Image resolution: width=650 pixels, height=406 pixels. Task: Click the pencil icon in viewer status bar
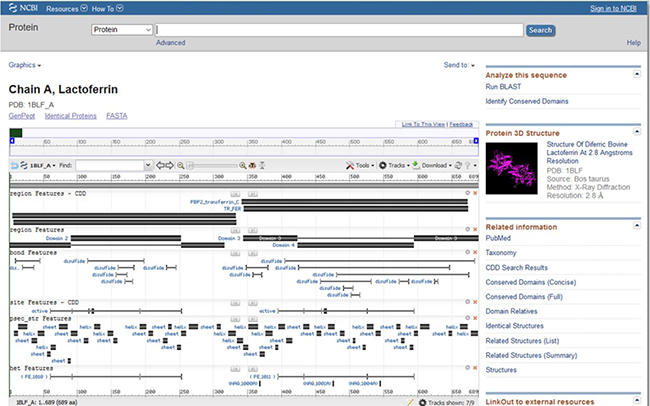point(410,402)
